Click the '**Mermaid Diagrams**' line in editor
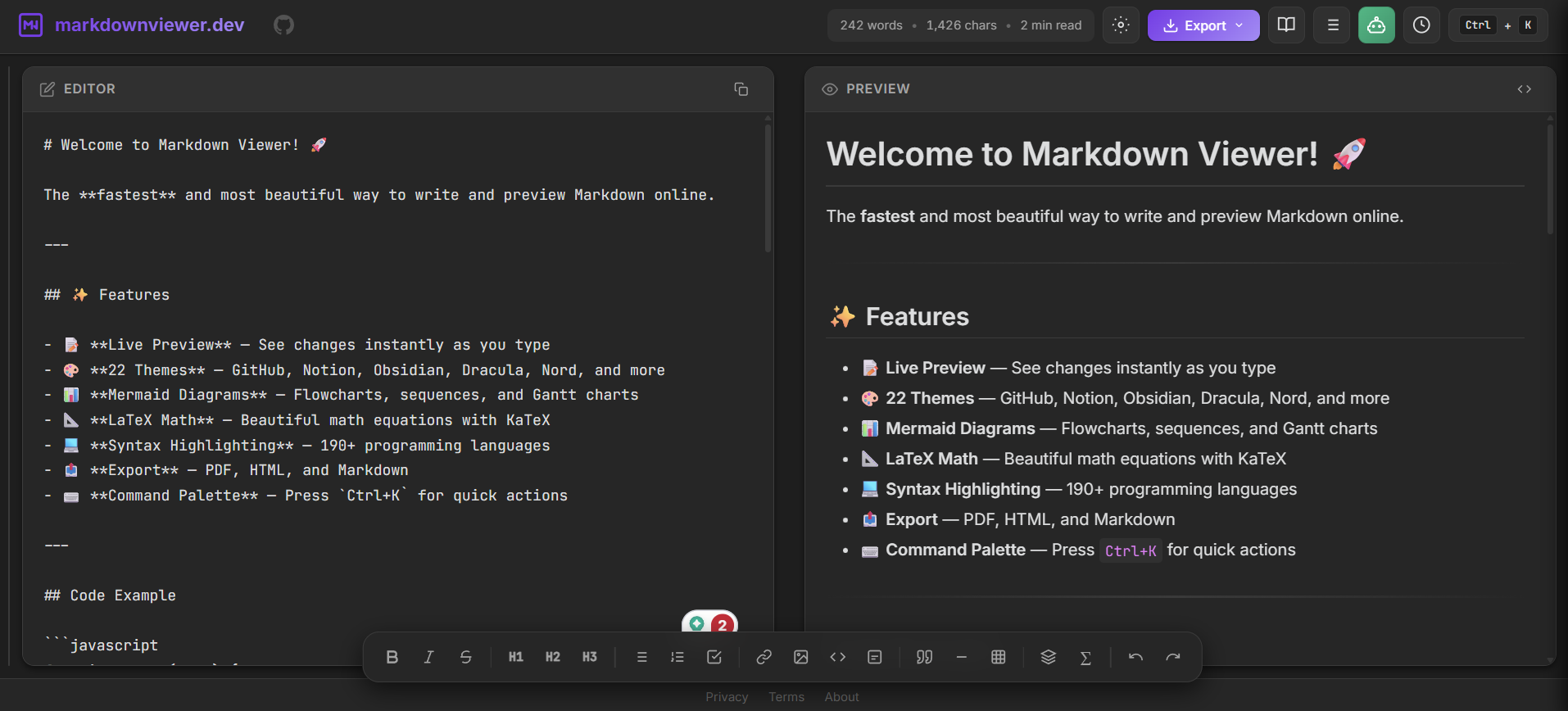 click(x=341, y=395)
